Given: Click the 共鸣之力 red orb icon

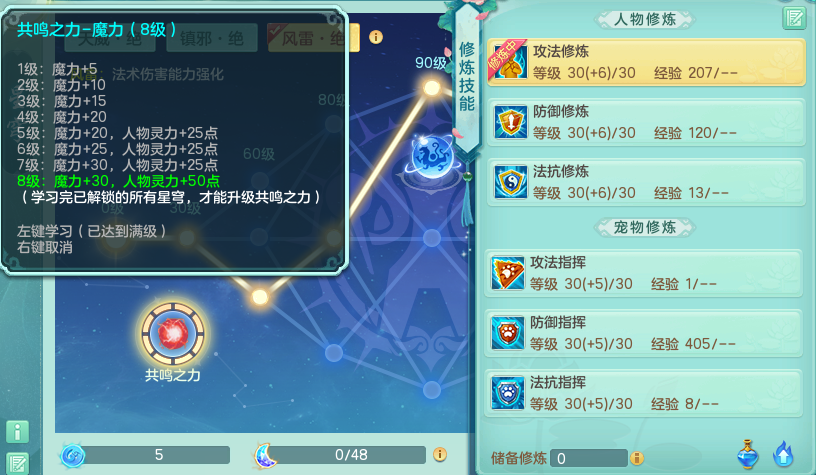Looking at the screenshot, I should (173, 333).
